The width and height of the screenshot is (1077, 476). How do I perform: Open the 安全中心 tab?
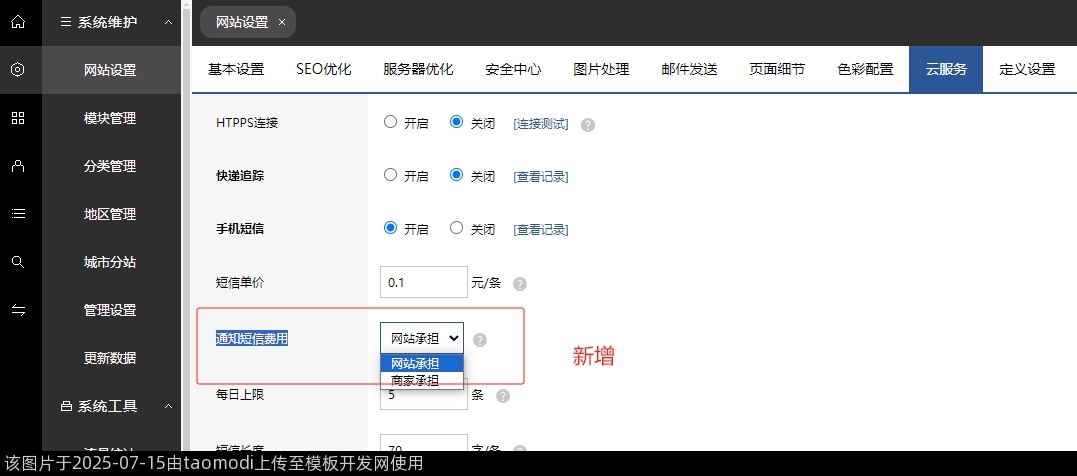click(x=513, y=69)
